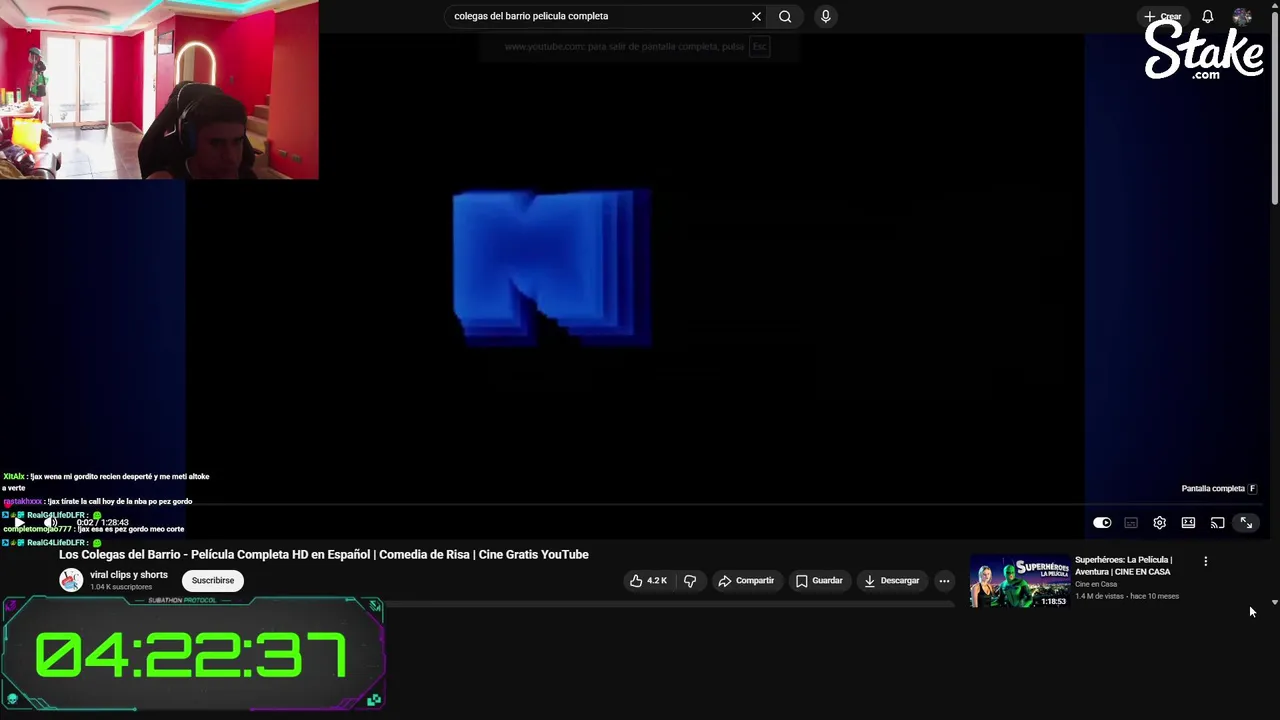Open the Crear menu
Viewport: 1280px width, 720px height.
(x=1163, y=16)
